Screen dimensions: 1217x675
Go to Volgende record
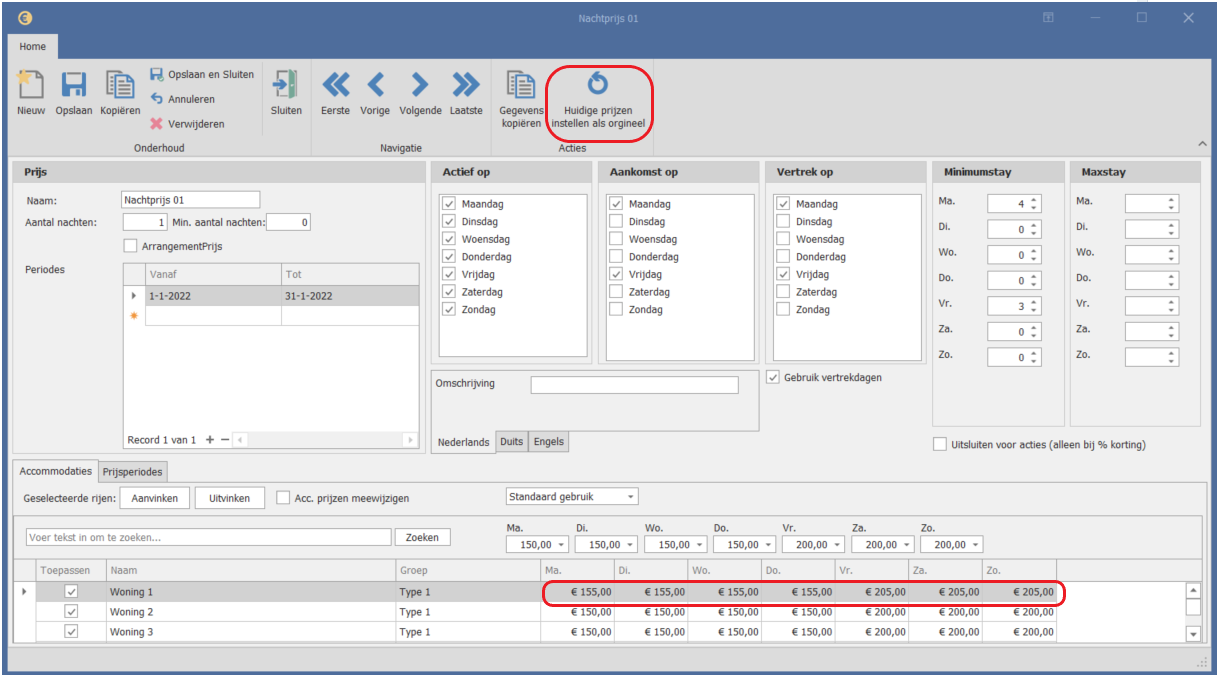420,83
